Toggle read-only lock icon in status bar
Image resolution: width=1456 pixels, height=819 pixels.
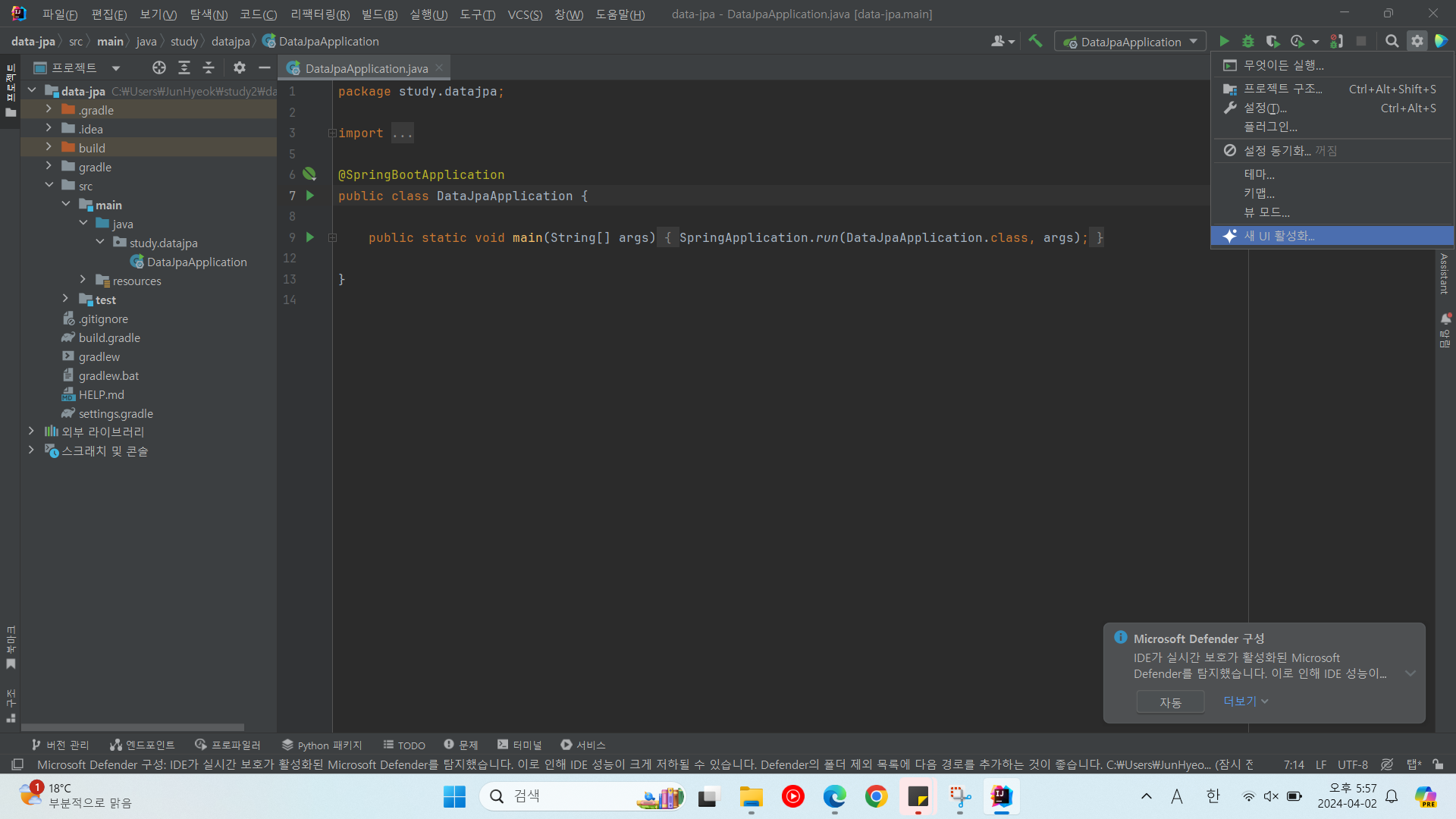click(1439, 764)
